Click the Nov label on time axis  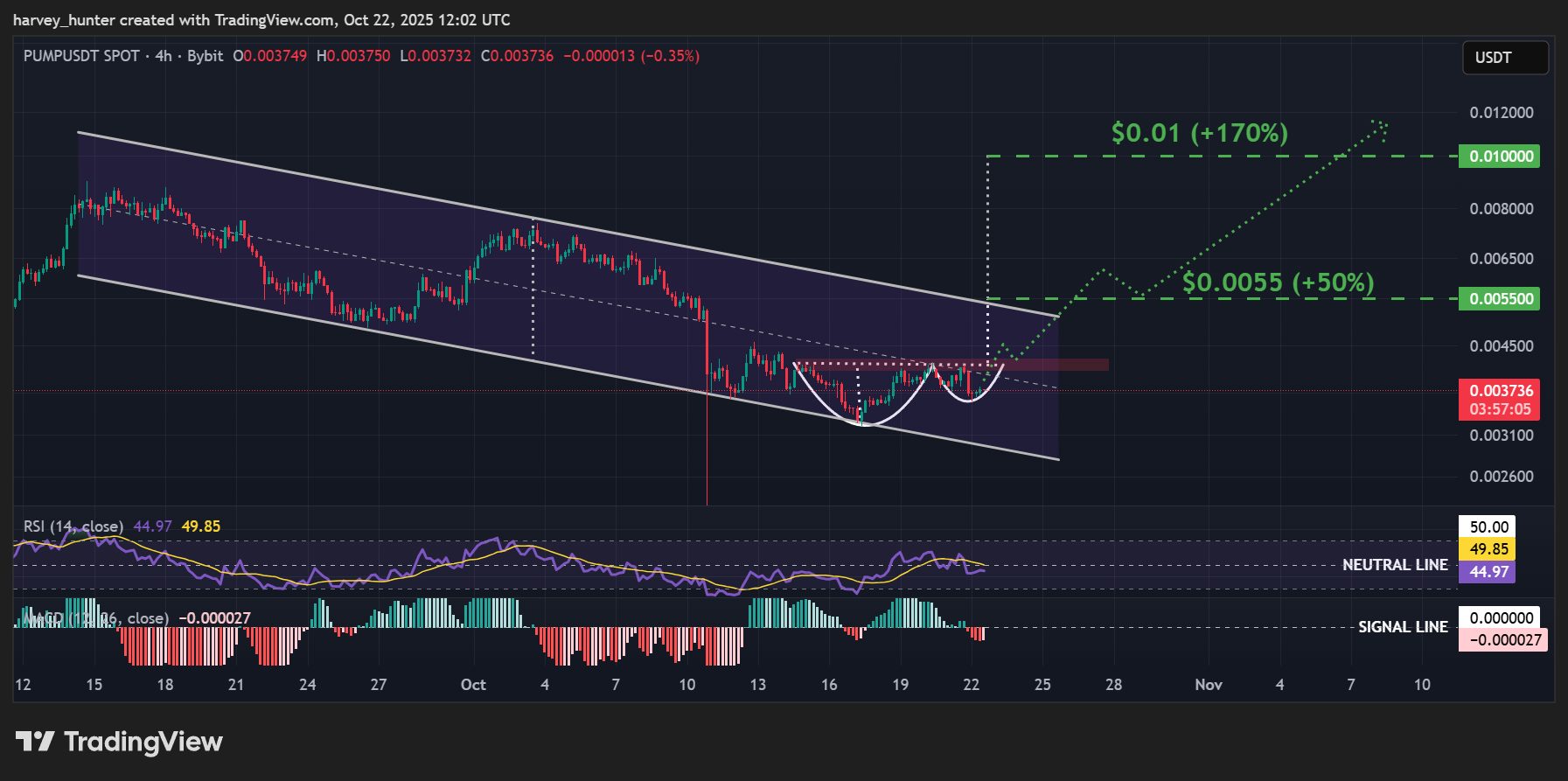coord(1209,685)
